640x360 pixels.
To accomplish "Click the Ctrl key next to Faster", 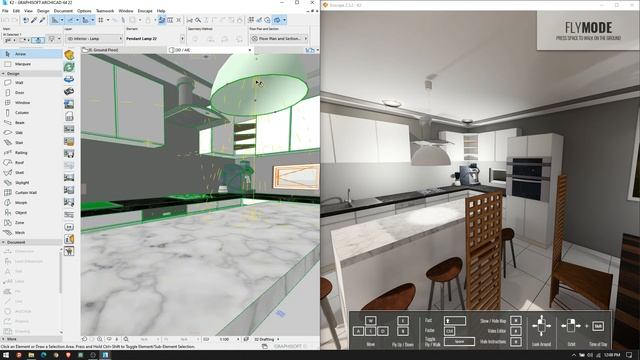I will (x=449, y=331).
